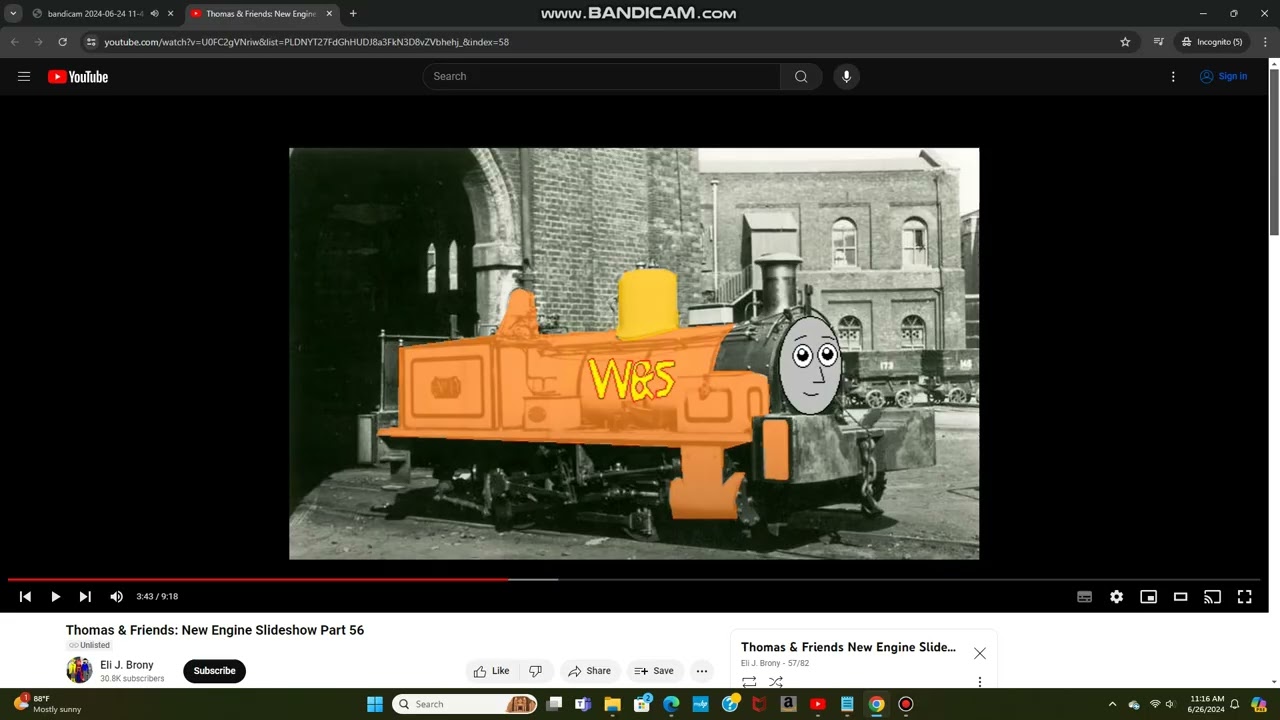This screenshot has width=1280, height=720.
Task: Focus the YouTube search field
Action: pos(602,76)
